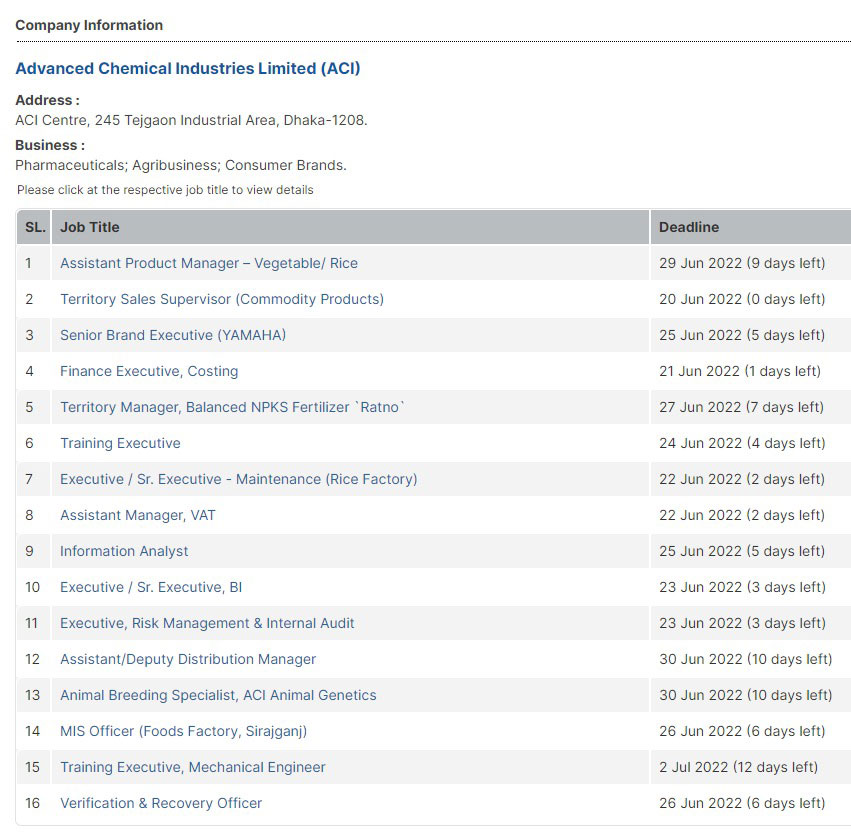851x832 pixels.
Task: Open Executive, Risk Management & Internal Audit job
Action: (x=207, y=623)
